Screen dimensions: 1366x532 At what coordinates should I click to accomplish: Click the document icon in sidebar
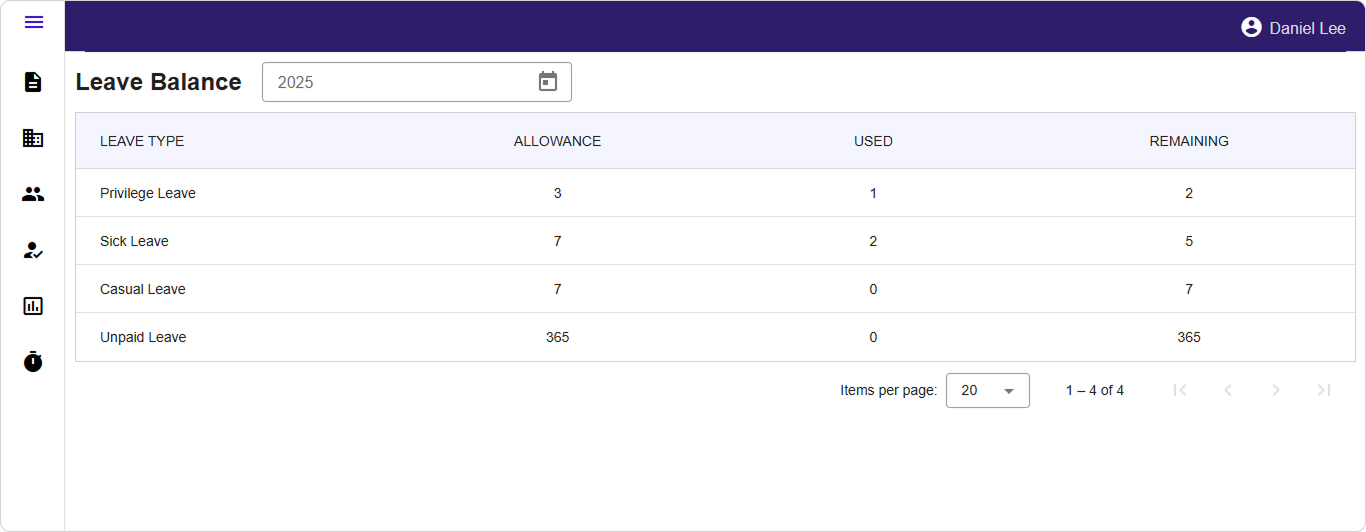coord(33,82)
